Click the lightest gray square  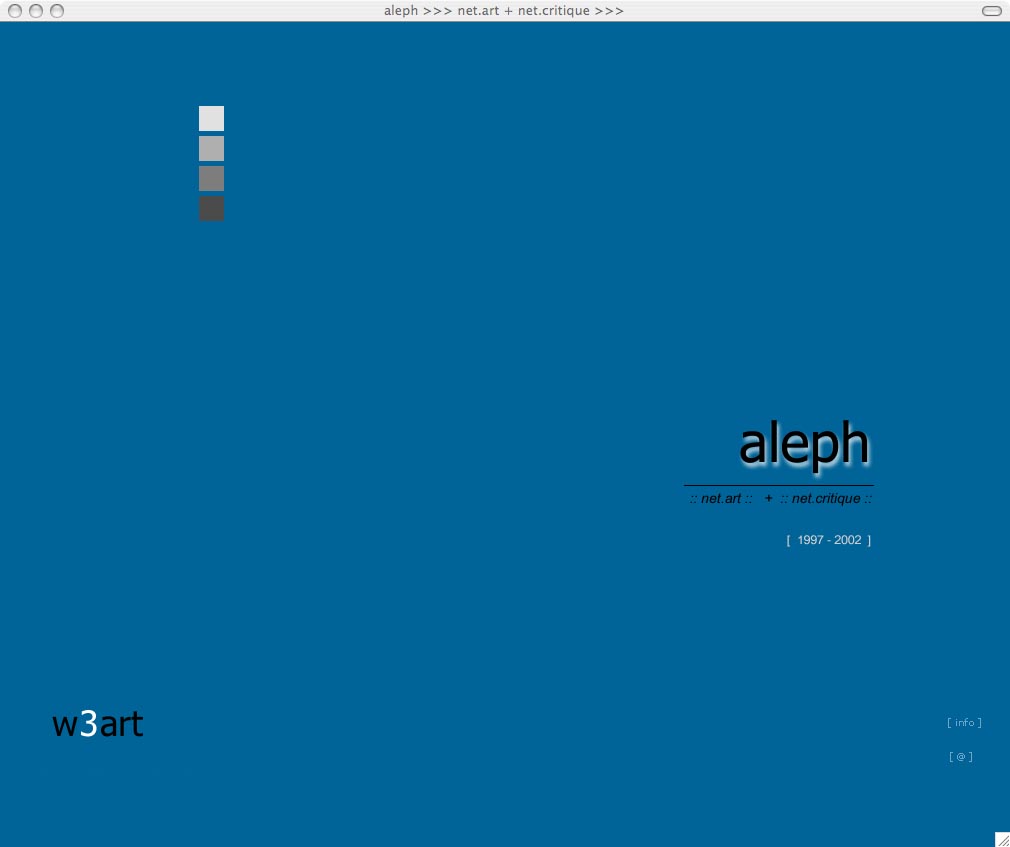click(211, 119)
